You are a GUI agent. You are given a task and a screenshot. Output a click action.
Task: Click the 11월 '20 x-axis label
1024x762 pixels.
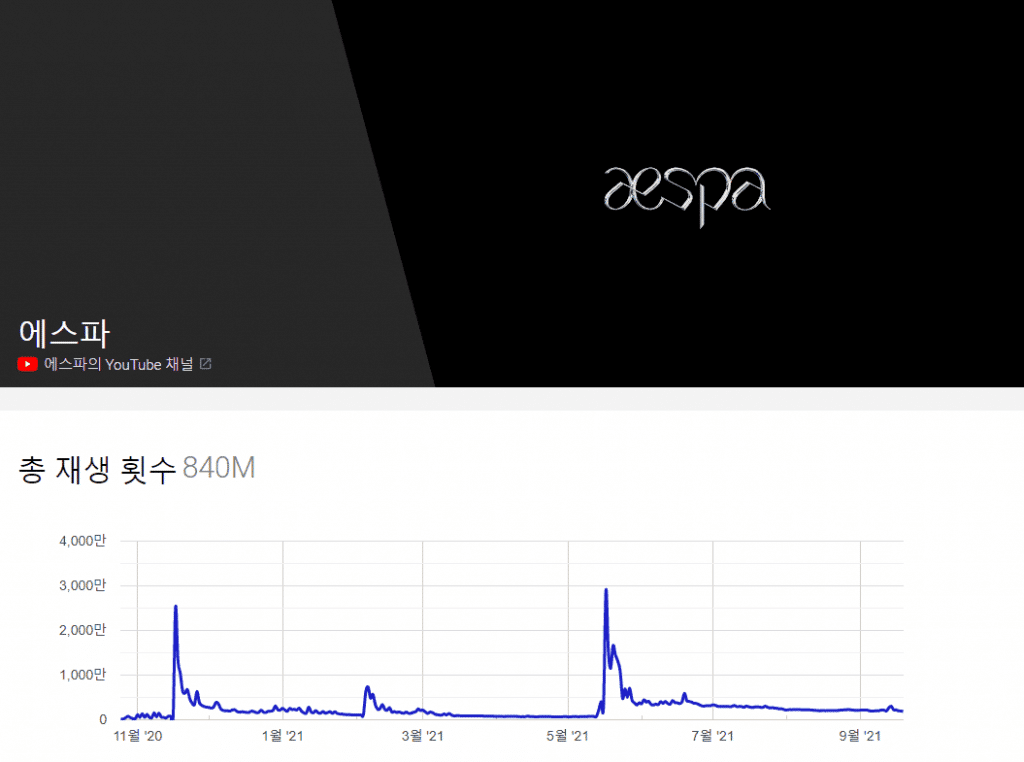tap(138, 737)
